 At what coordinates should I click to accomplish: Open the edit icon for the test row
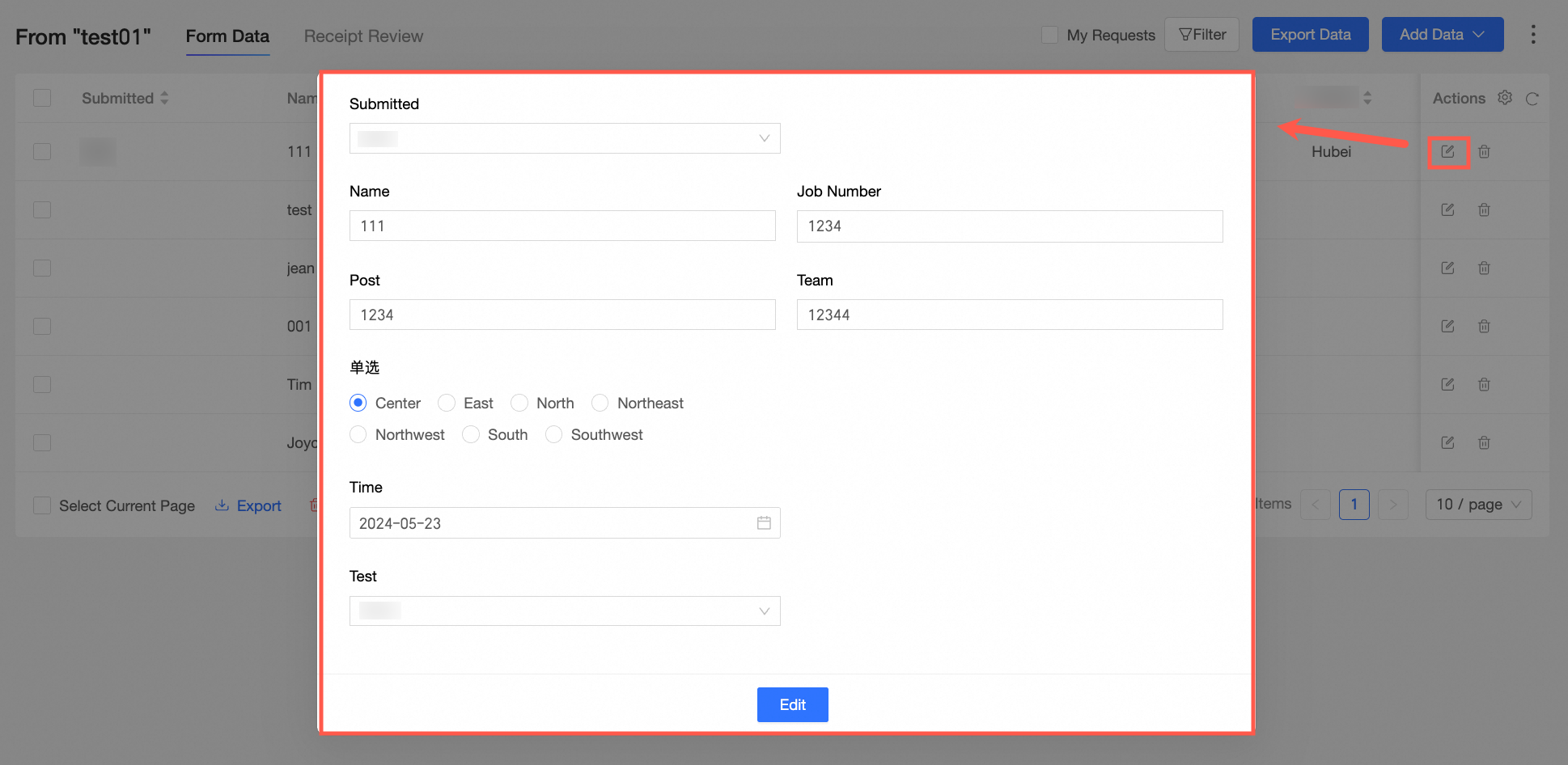click(x=1447, y=209)
